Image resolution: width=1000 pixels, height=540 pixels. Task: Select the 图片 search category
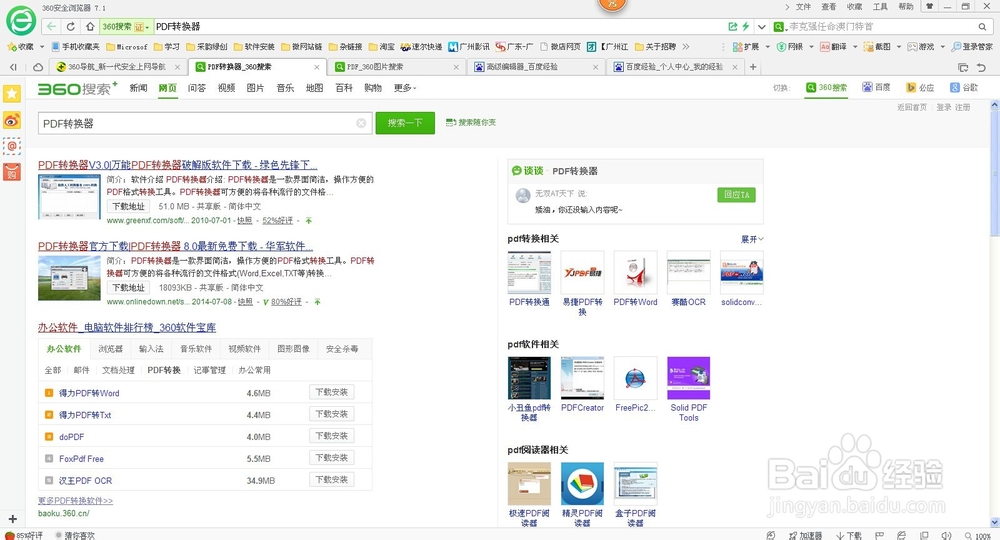pyautogui.click(x=255, y=88)
